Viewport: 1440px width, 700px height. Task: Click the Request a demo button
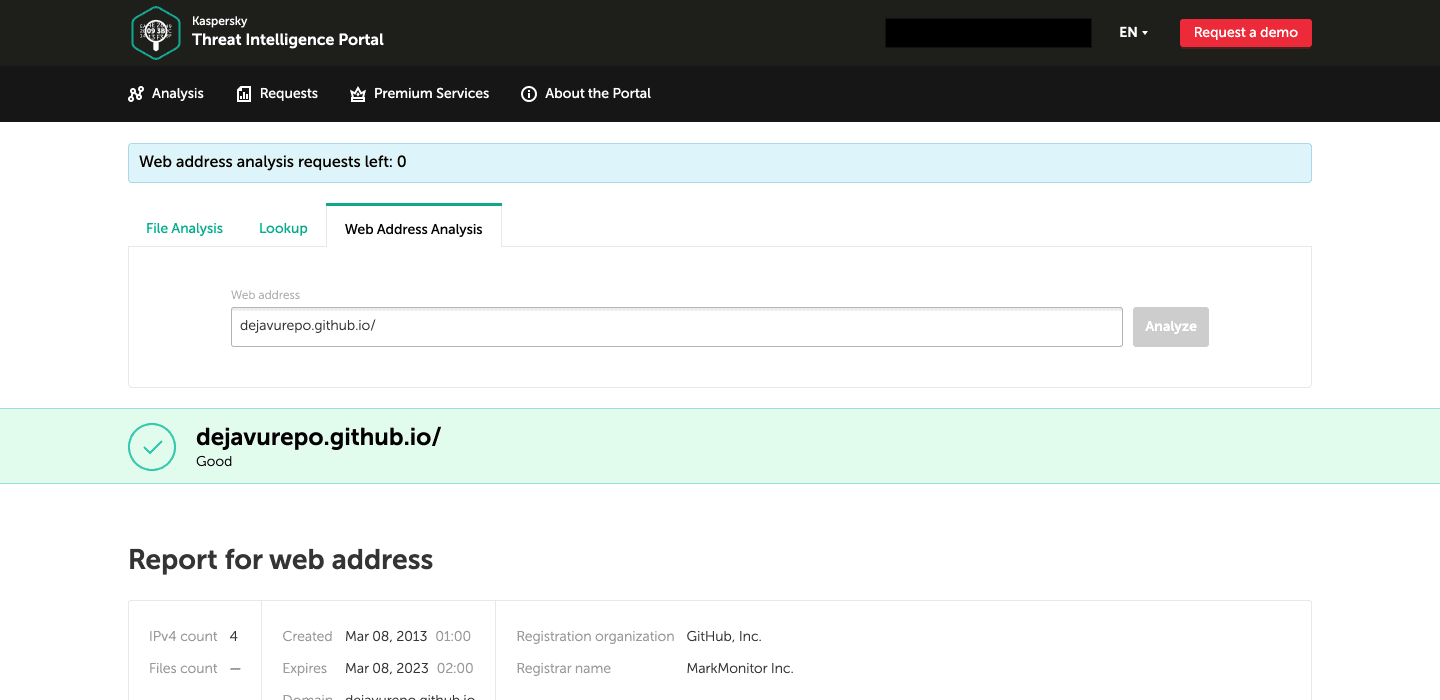[x=1246, y=32]
